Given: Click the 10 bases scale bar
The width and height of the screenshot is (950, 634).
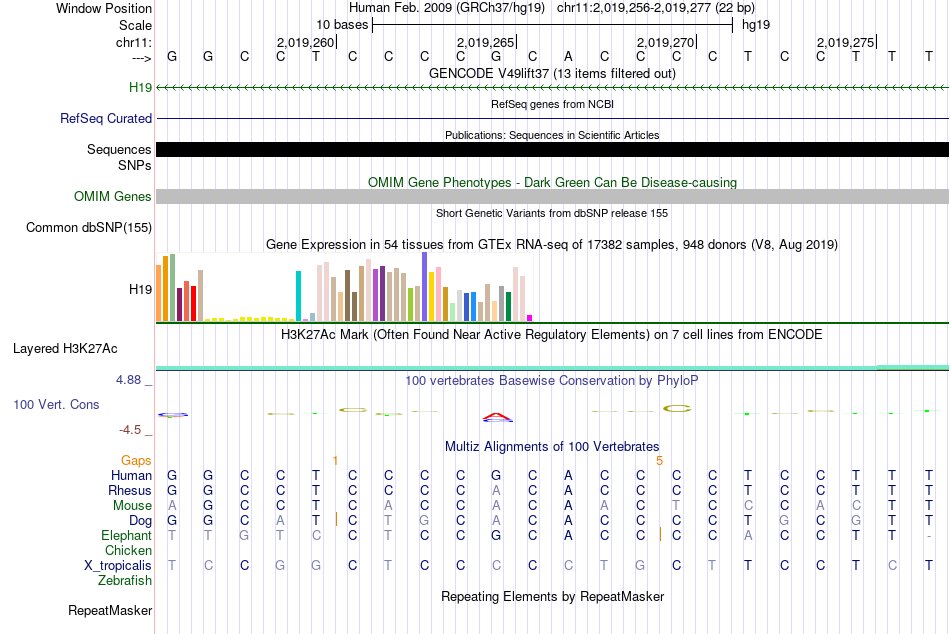Looking at the screenshot, I should (x=552, y=25).
